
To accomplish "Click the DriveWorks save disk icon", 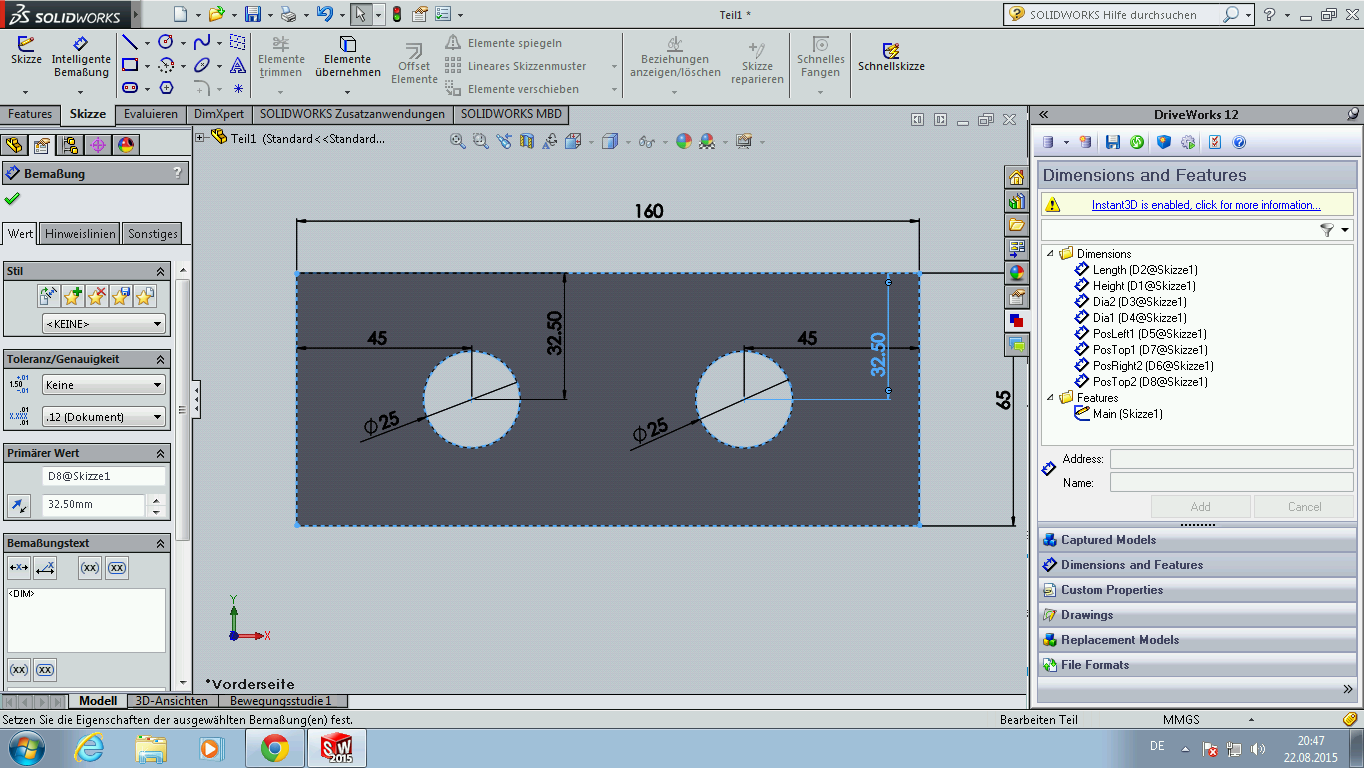I will [x=1112, y=142].
